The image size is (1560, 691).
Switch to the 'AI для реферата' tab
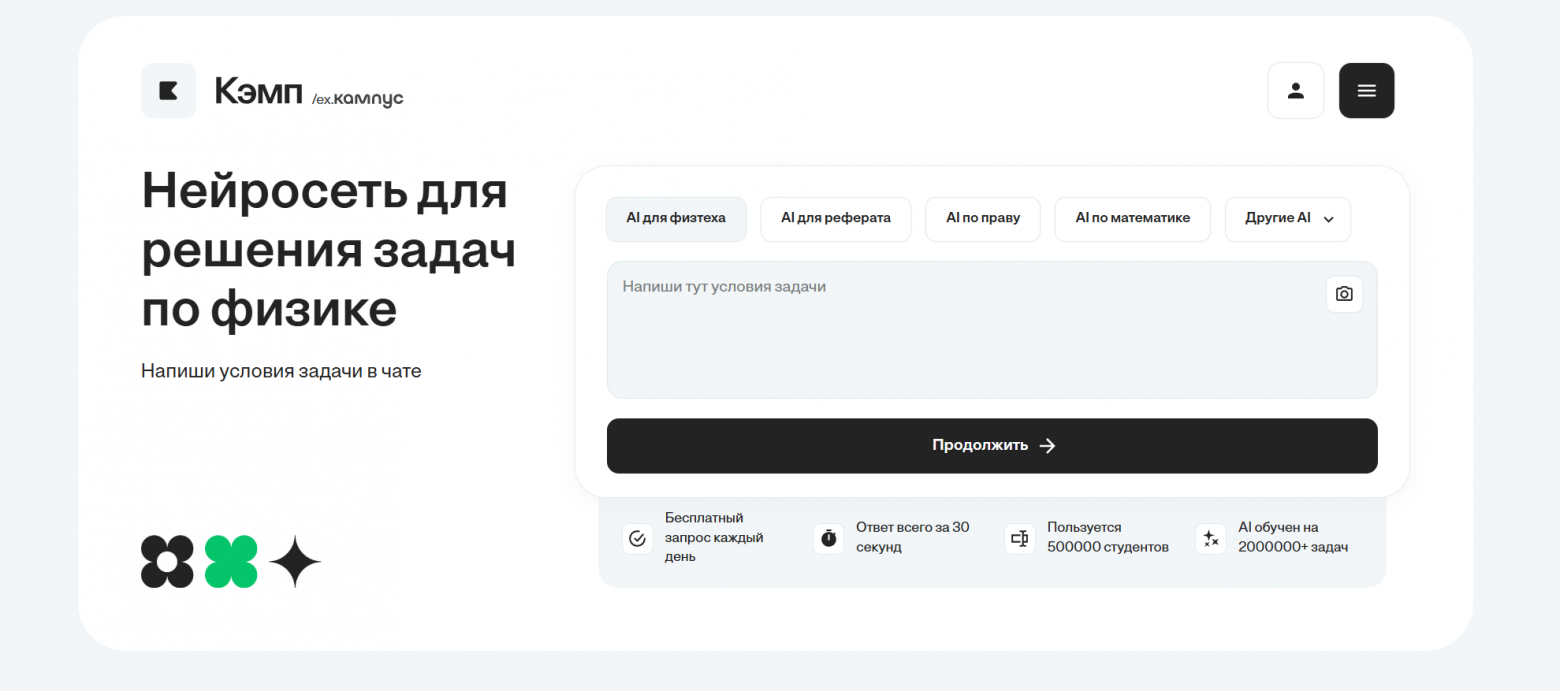(x=835, y=219)
